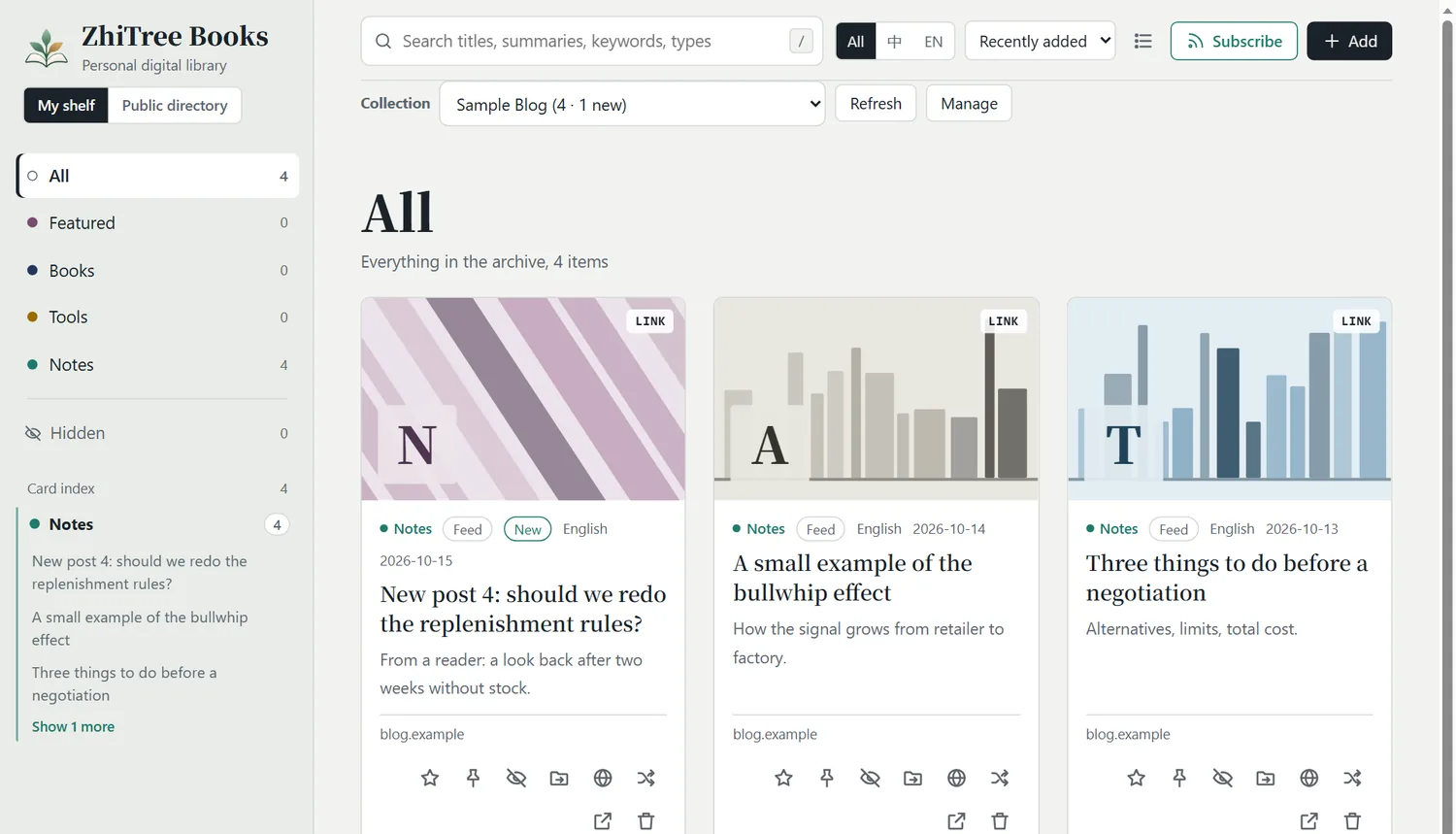Screen dimensions: 1456x834
Task: Pin the negotiation card
Action: [x=1179, y=778]
